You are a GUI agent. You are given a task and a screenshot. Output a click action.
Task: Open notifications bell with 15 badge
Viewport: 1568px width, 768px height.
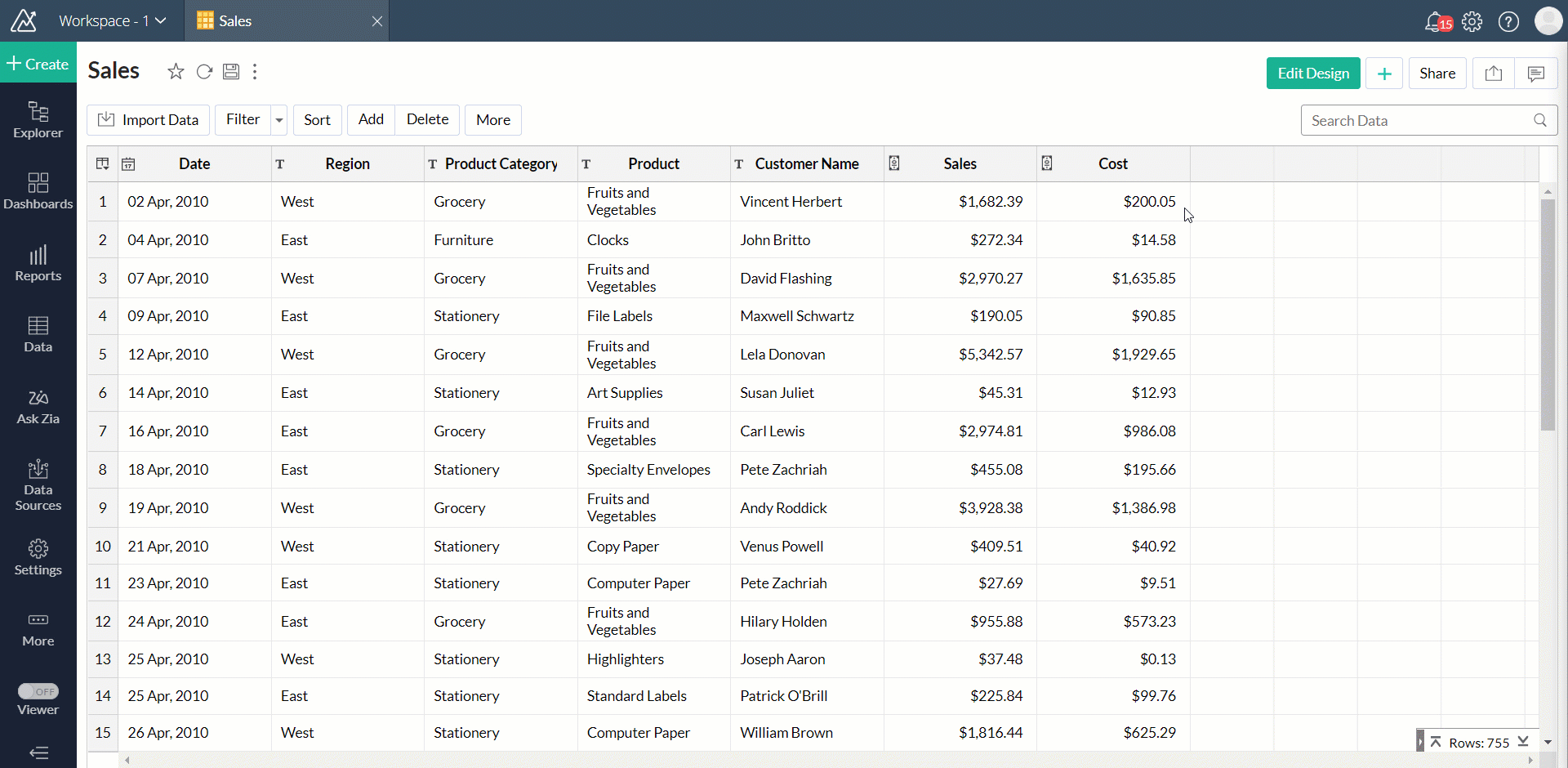(x=1435, y=21)
